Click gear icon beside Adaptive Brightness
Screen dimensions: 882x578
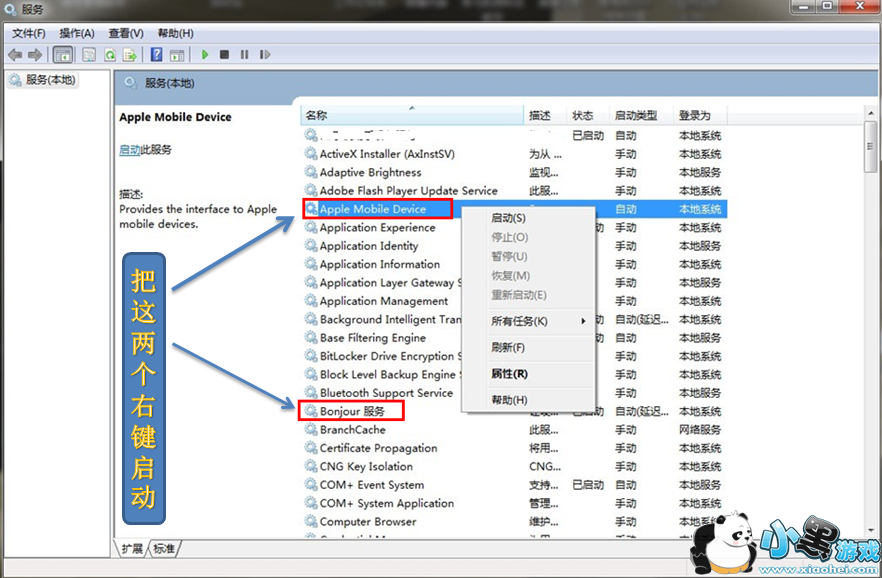pos(310,172)
